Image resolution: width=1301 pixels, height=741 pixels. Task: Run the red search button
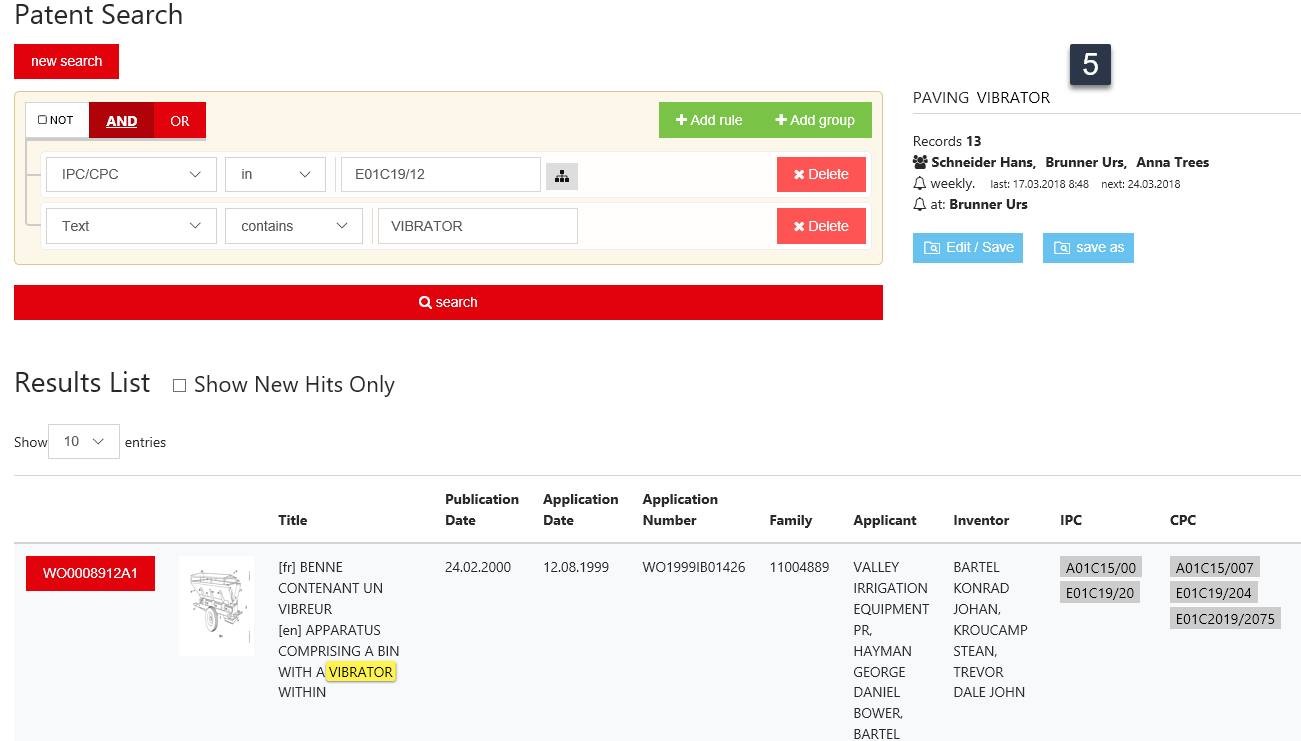pyautogui.click(x=448, y=302)
